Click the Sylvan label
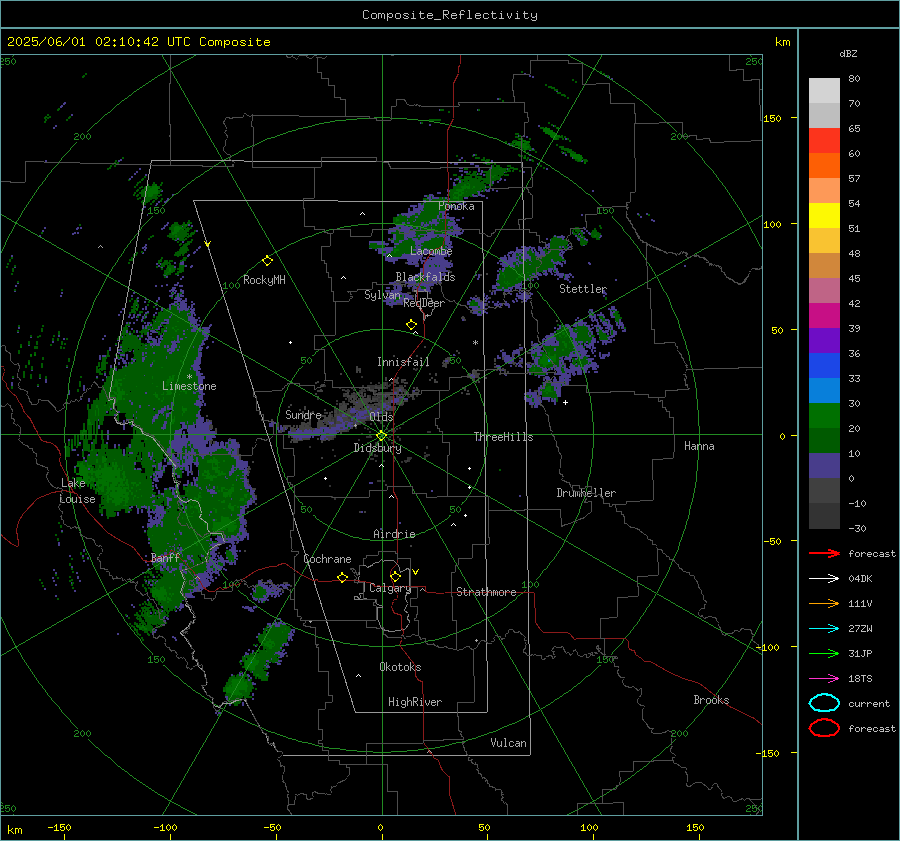The height and width of the screenshot is (841, 900). pyautogui.click(x=382, y=295)
